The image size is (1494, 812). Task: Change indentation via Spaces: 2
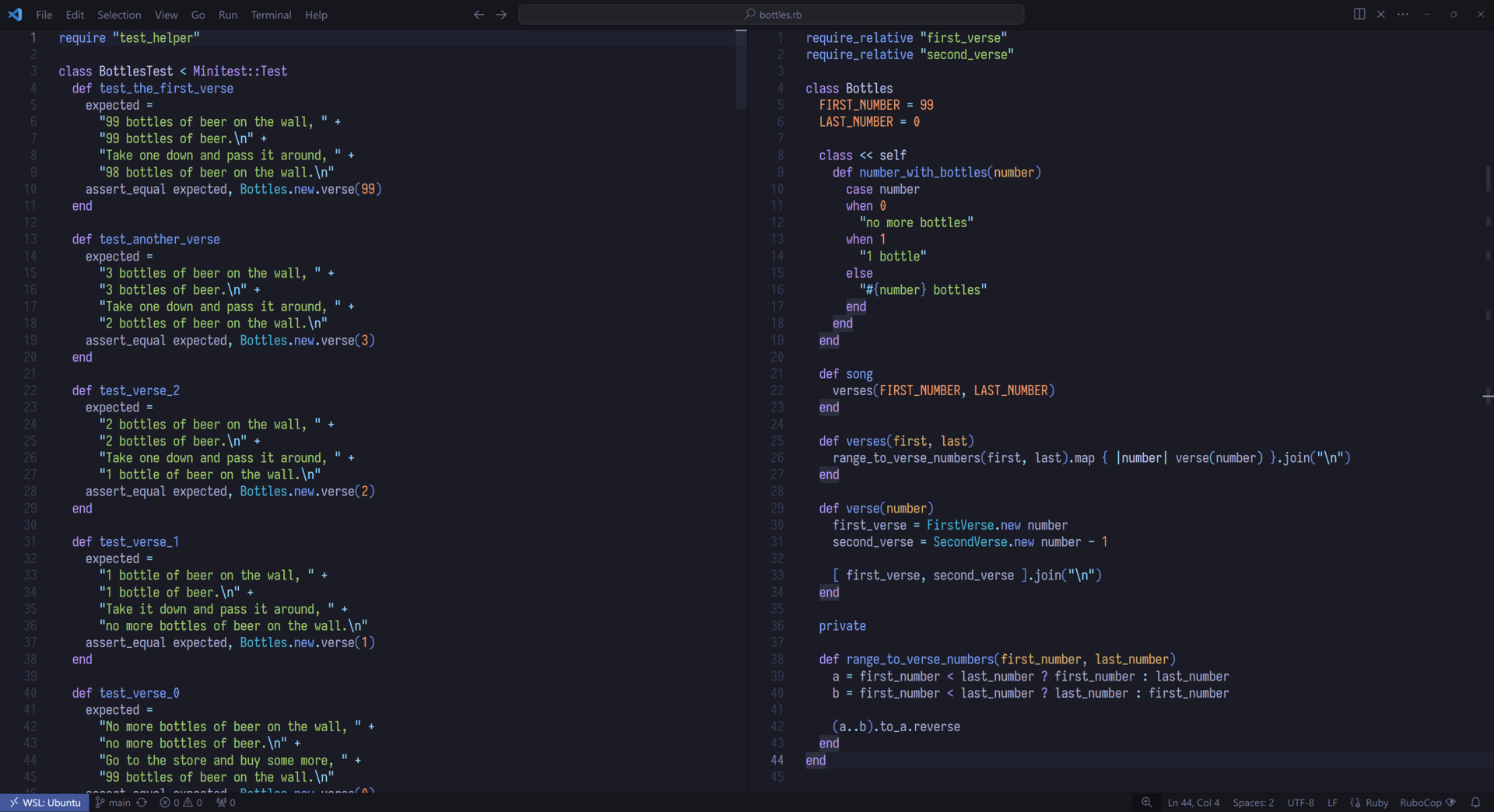(1254, 803)
